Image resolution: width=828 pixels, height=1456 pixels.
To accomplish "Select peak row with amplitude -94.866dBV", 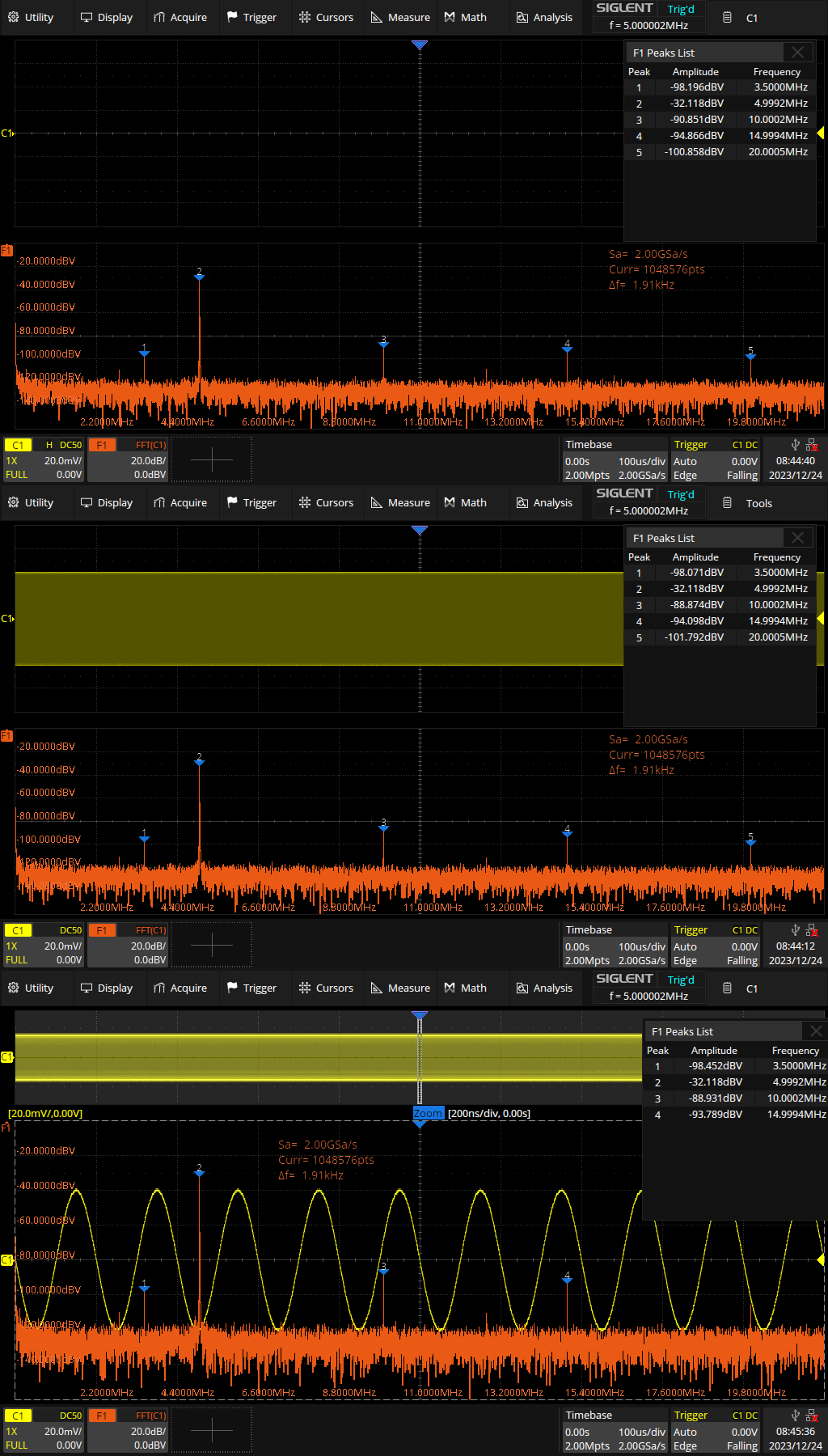I will (719, 135).
